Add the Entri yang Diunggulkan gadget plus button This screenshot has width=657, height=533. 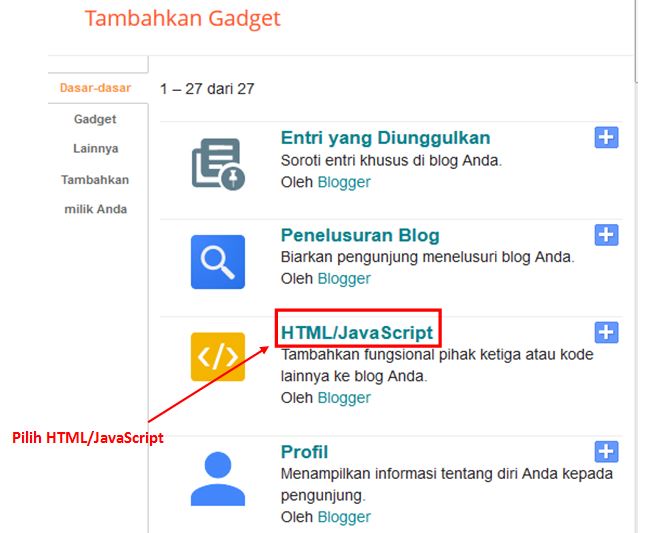(606, 137)
